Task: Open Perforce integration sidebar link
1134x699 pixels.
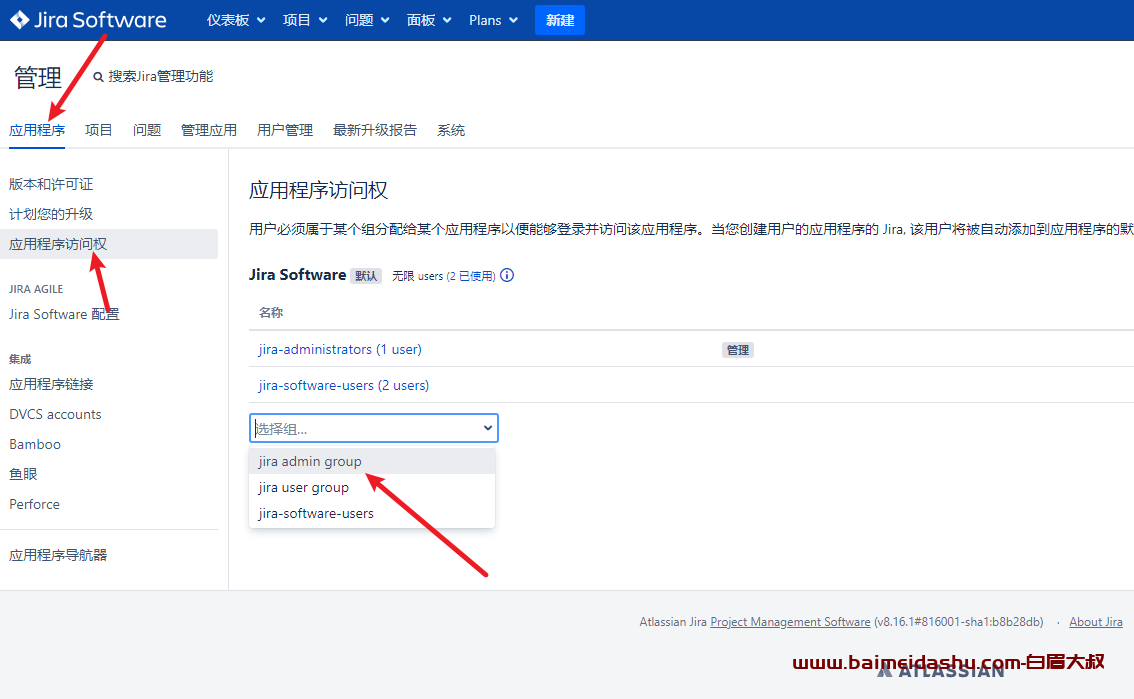Action: point(34,505)
